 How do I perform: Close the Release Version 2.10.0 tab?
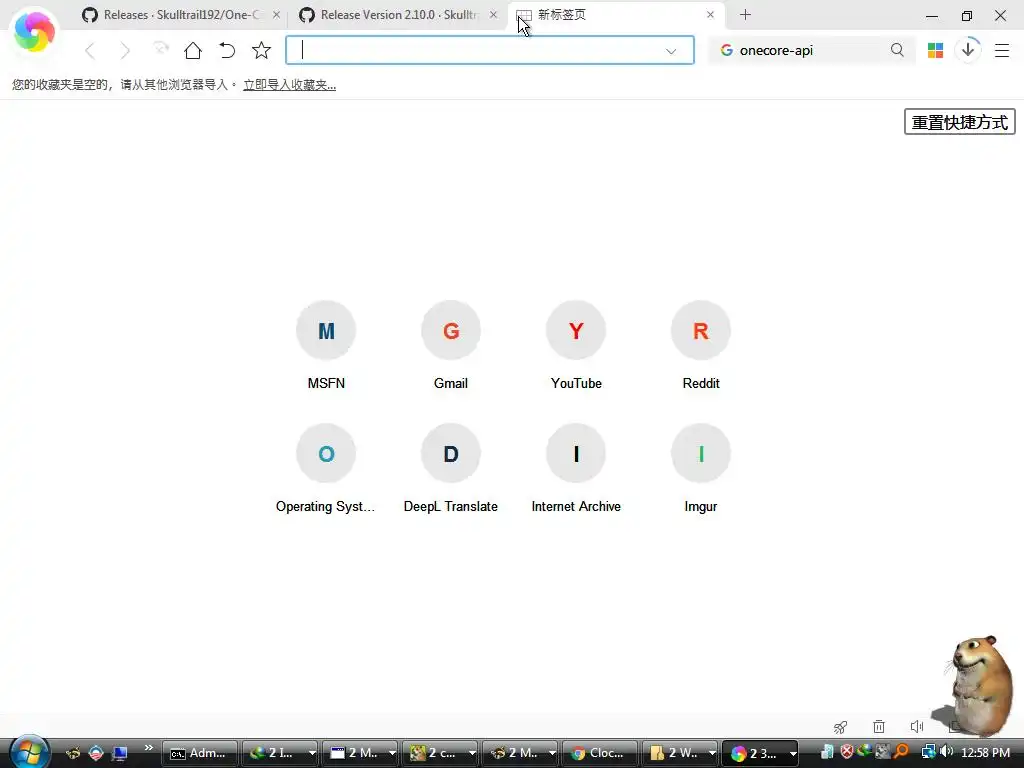pyautogui.click(x=493, y=14)
